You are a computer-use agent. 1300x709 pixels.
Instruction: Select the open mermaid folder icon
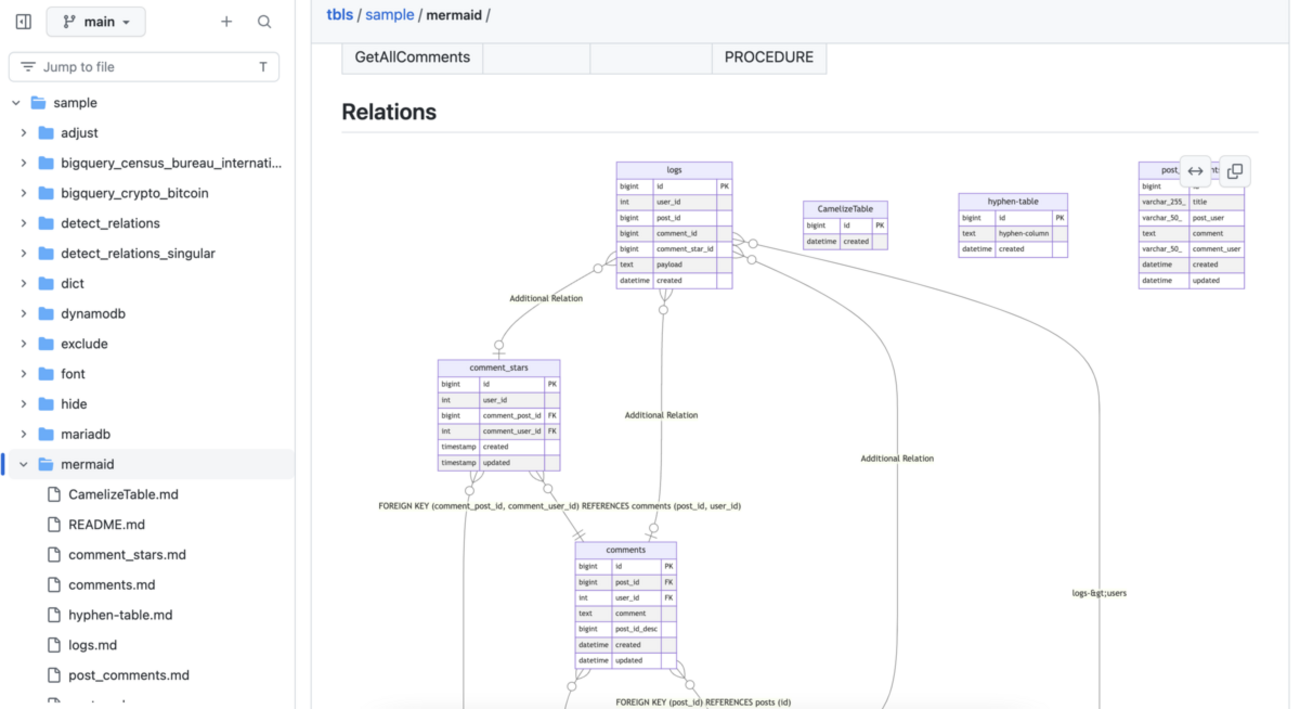pos(46,464)
